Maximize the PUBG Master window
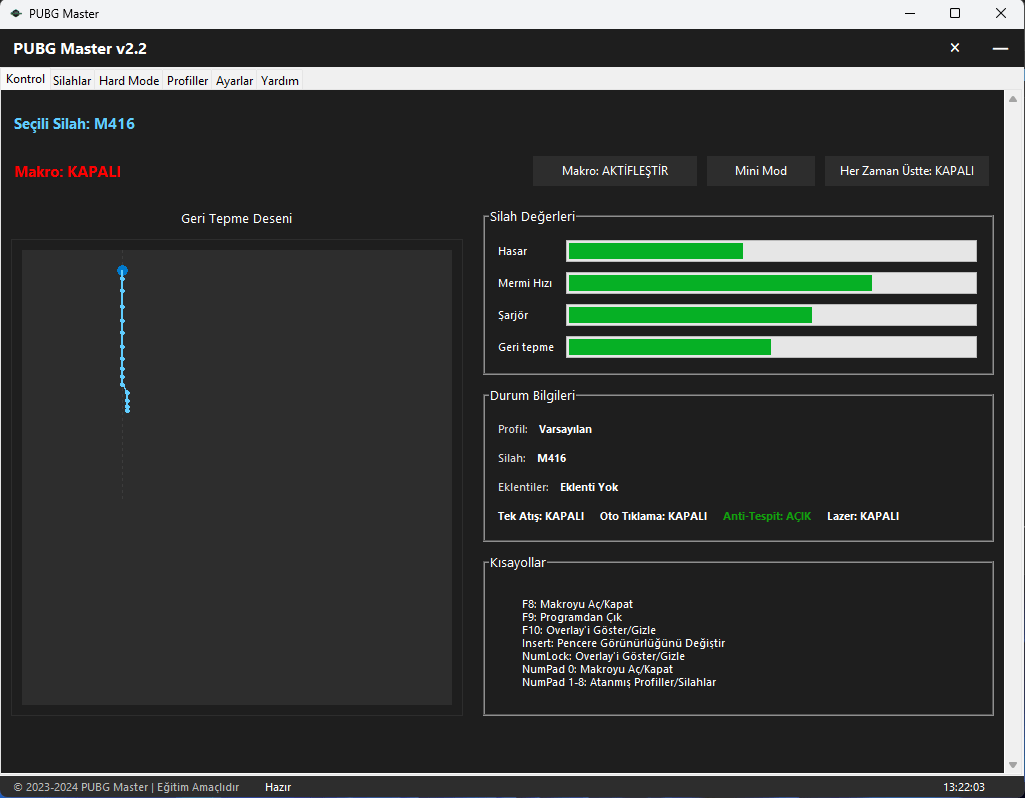Viewport: 1025px width, 798px height. tap(955, 13)
